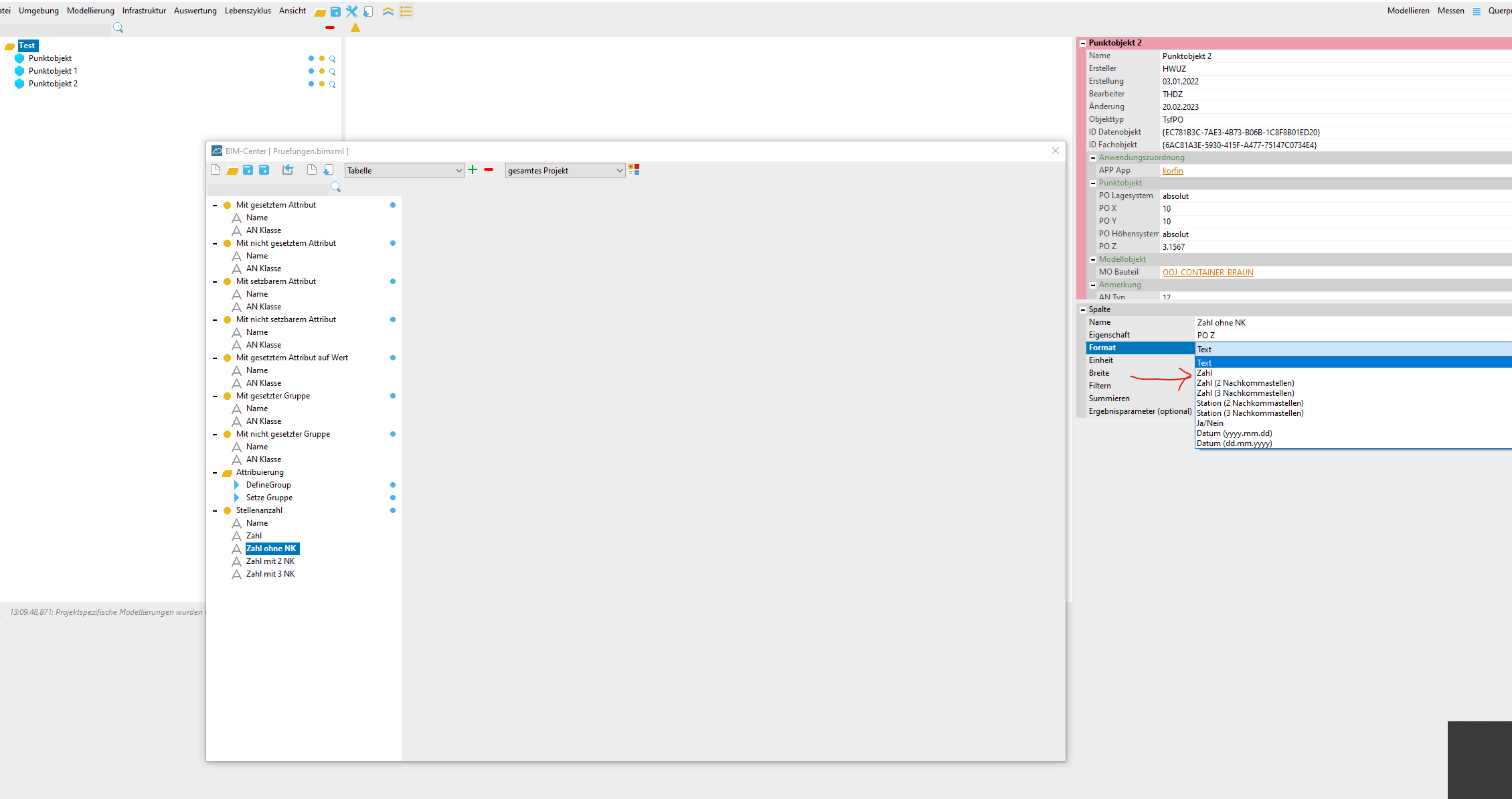
Task: Toggle blue dot on Punktobjekt 2 row
Action: tap(311, 84)
